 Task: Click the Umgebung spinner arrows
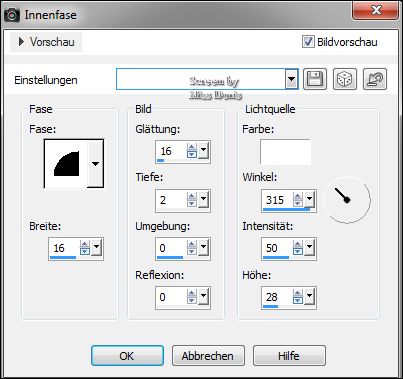tap(192, 248)
